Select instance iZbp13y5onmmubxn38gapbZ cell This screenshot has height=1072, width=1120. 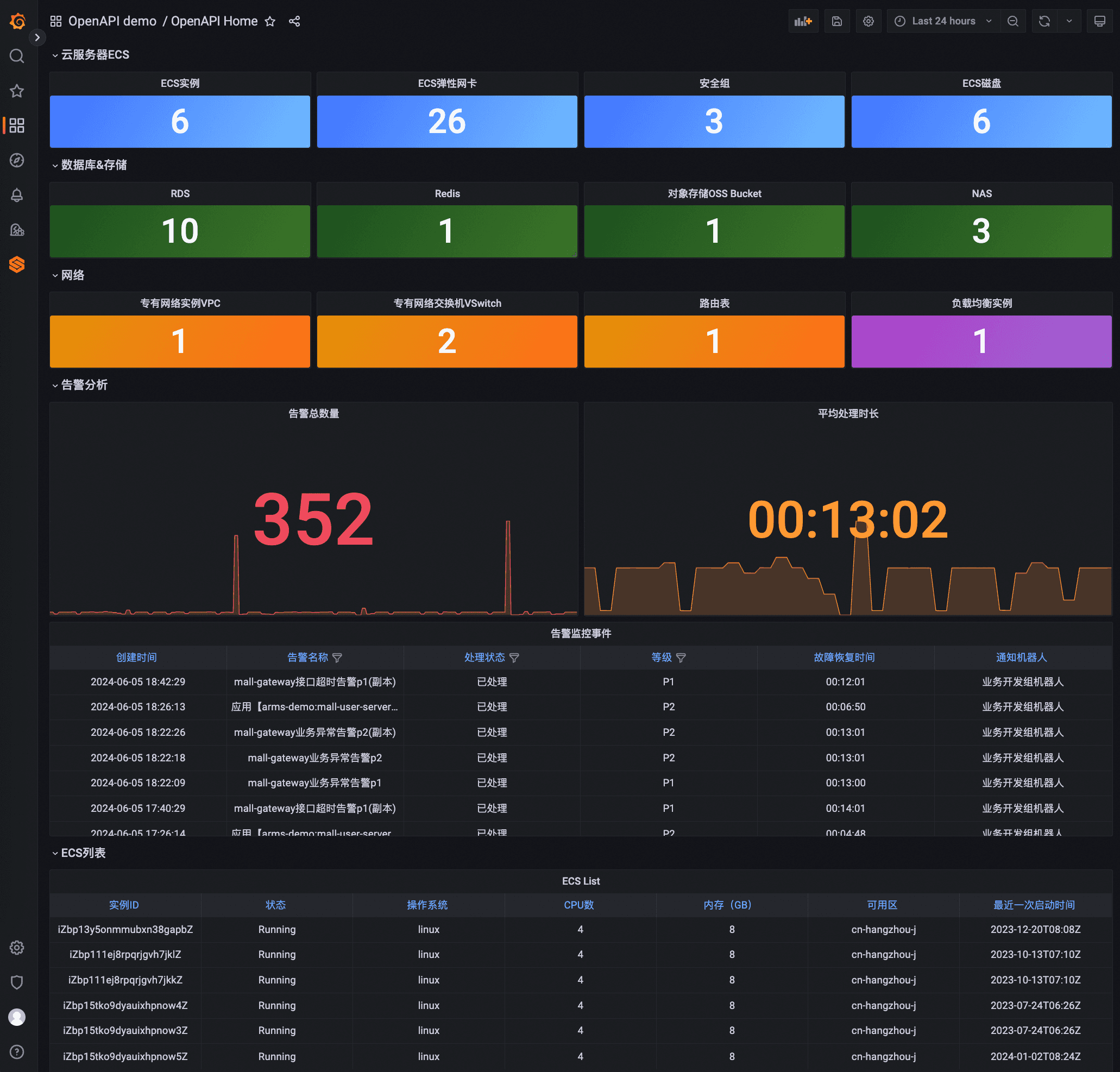[x=125, y=929]
